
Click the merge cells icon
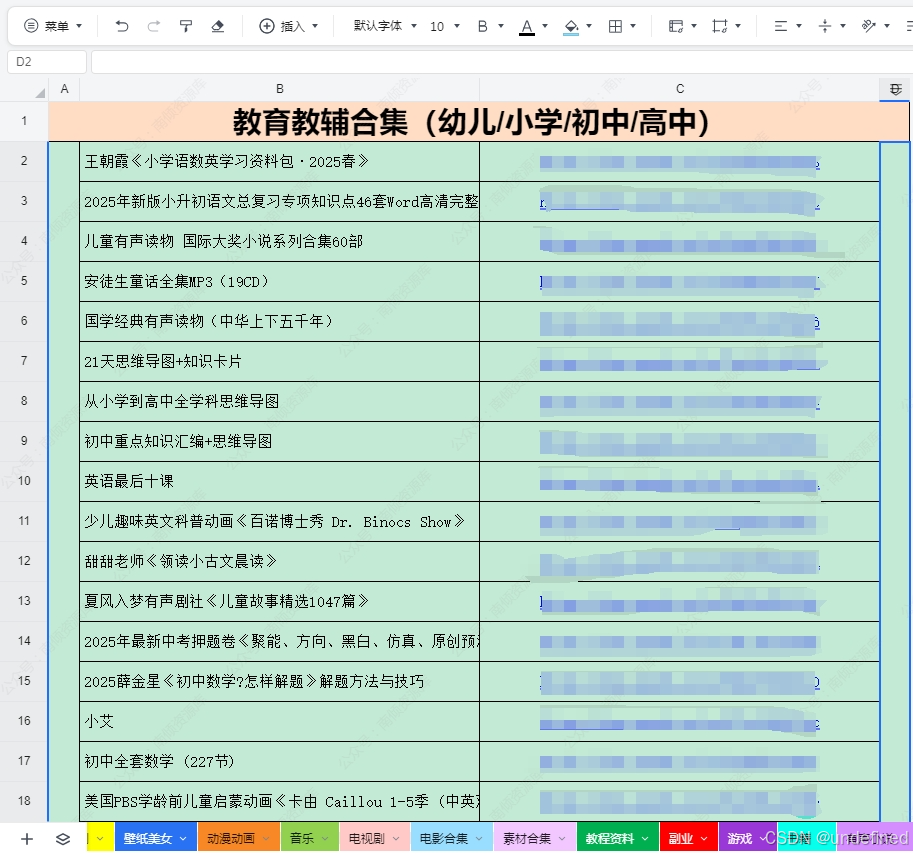click(720, 26)
